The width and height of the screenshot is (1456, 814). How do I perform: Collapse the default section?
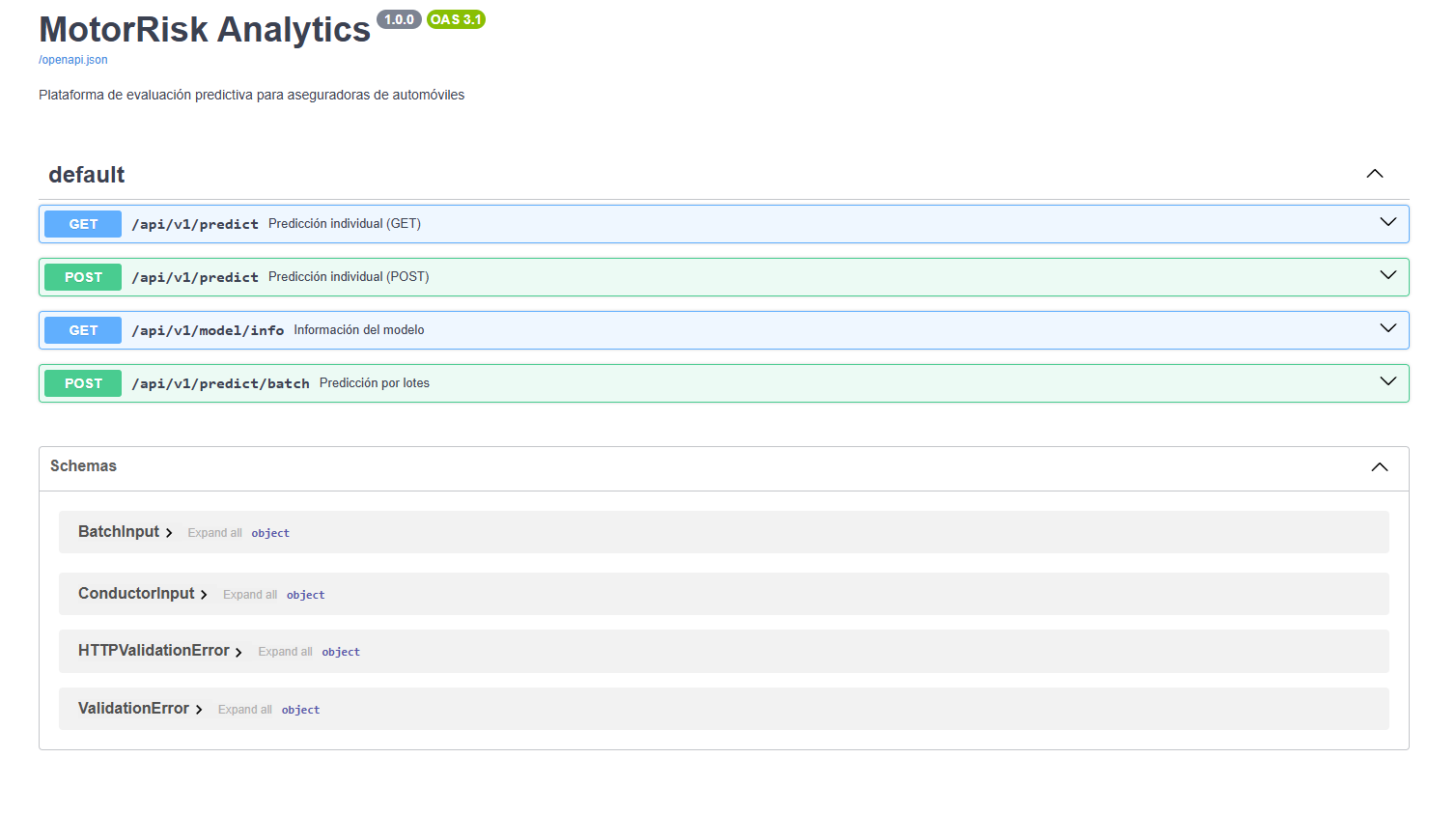(x=1374, y=174)
